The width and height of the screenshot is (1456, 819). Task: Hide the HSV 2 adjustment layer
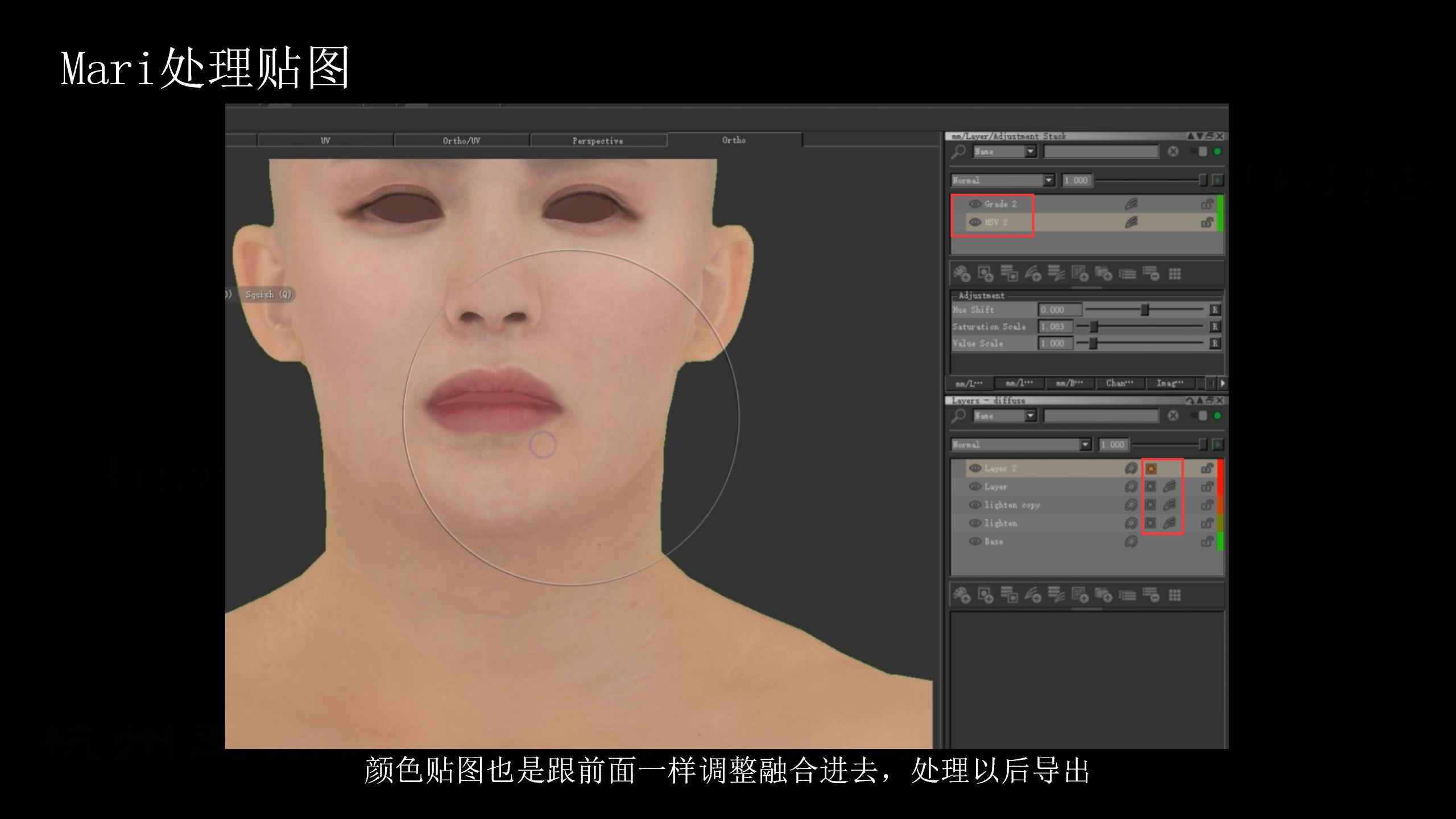pos(975,222)
